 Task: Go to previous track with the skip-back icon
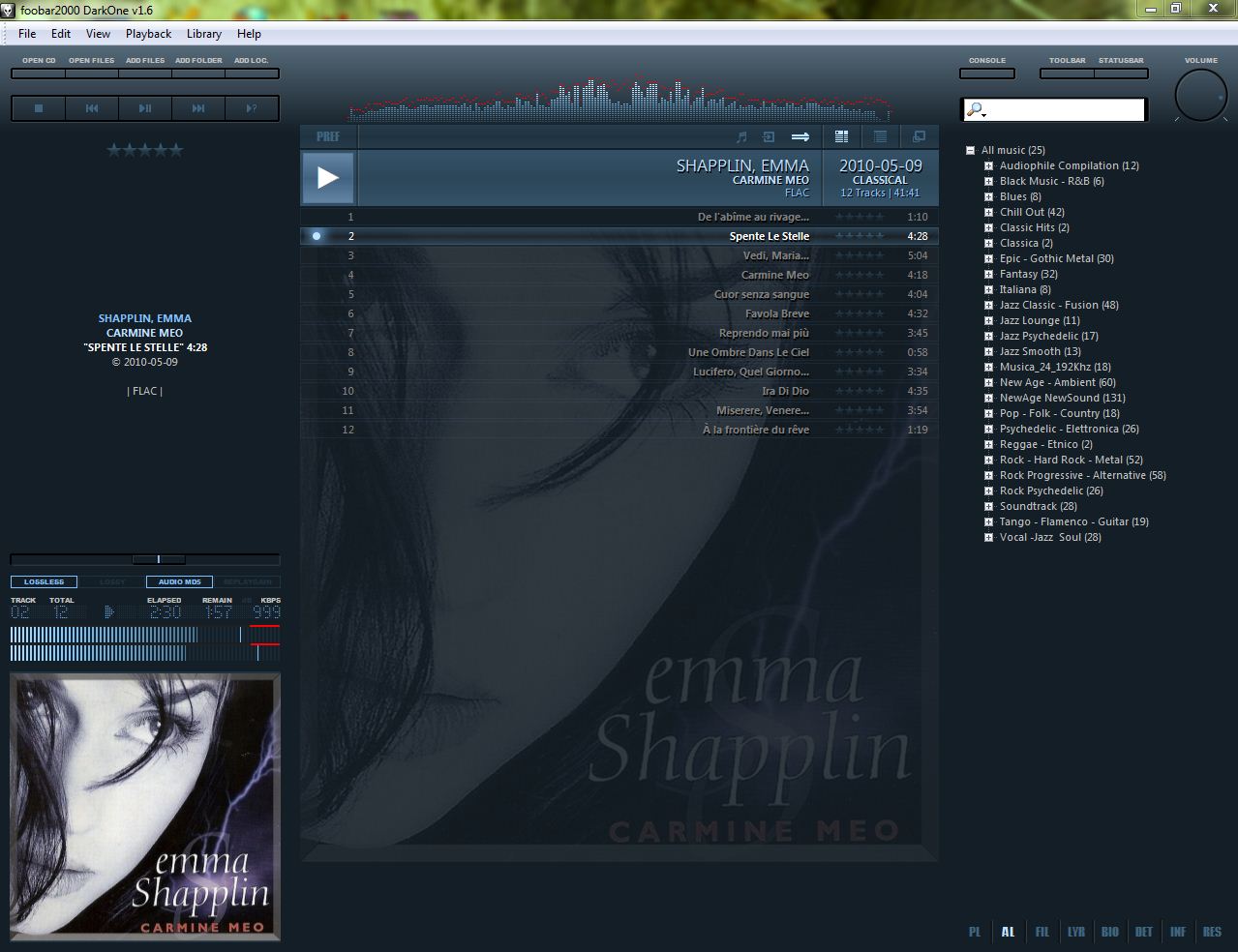(92, 108)
